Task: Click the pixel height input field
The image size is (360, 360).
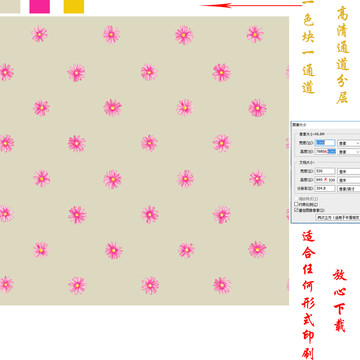Action: (325, 151)
